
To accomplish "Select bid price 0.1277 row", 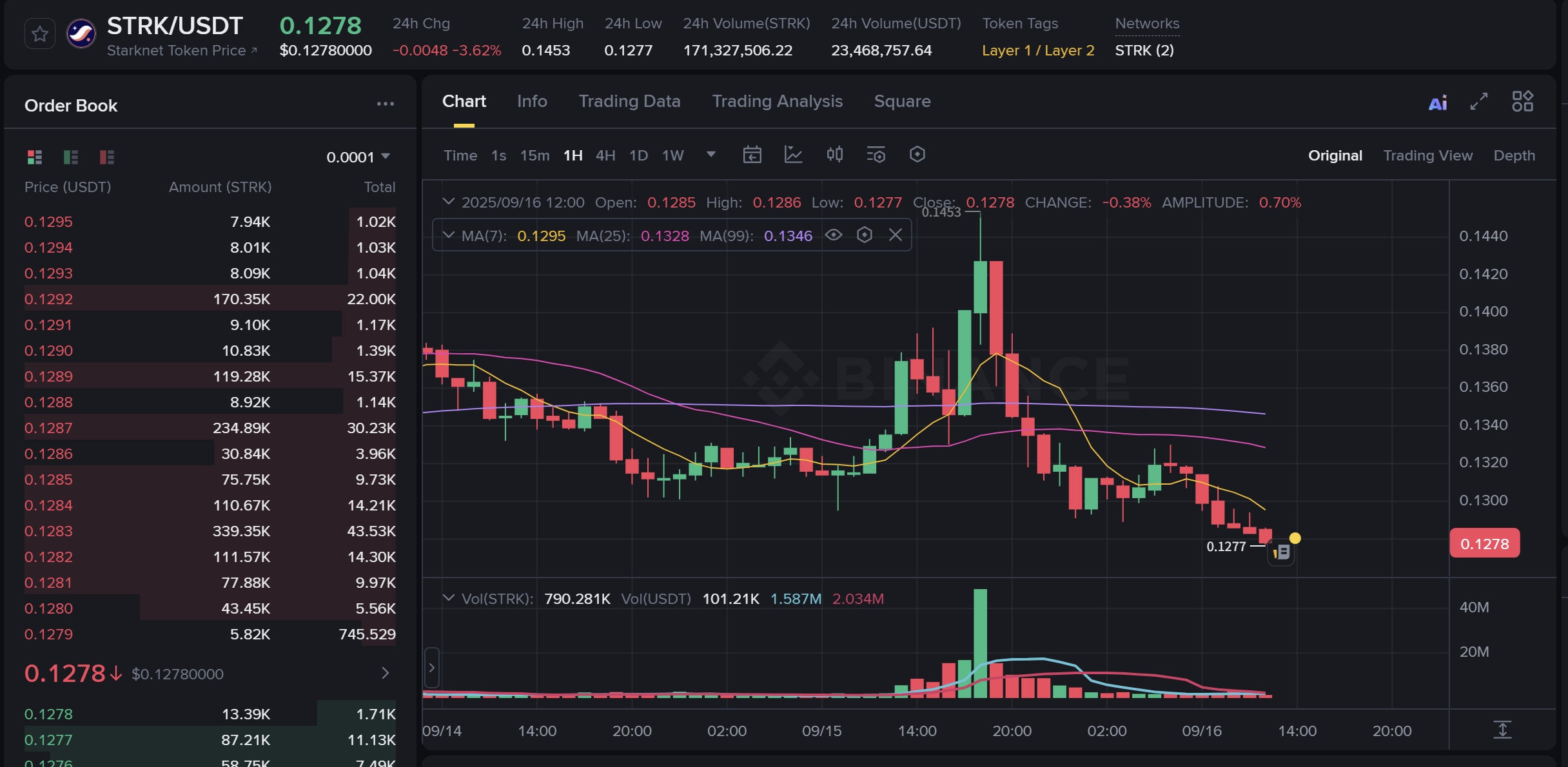I will [x=210, y=740].
